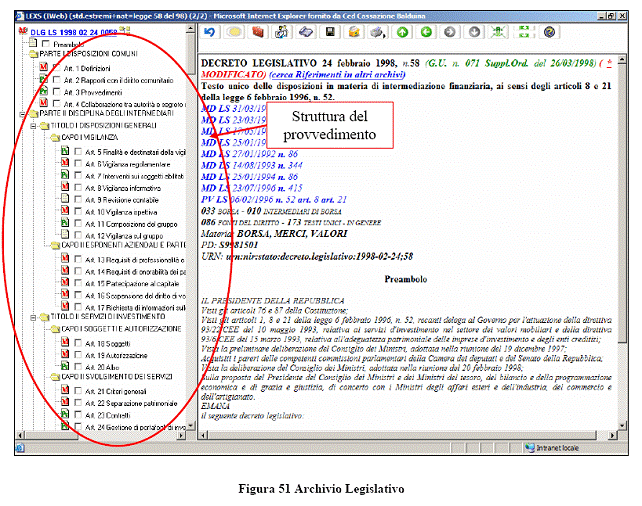Click the gray down arrow button
This screenshot has width=642, height=506.
[x=474, y=32]
